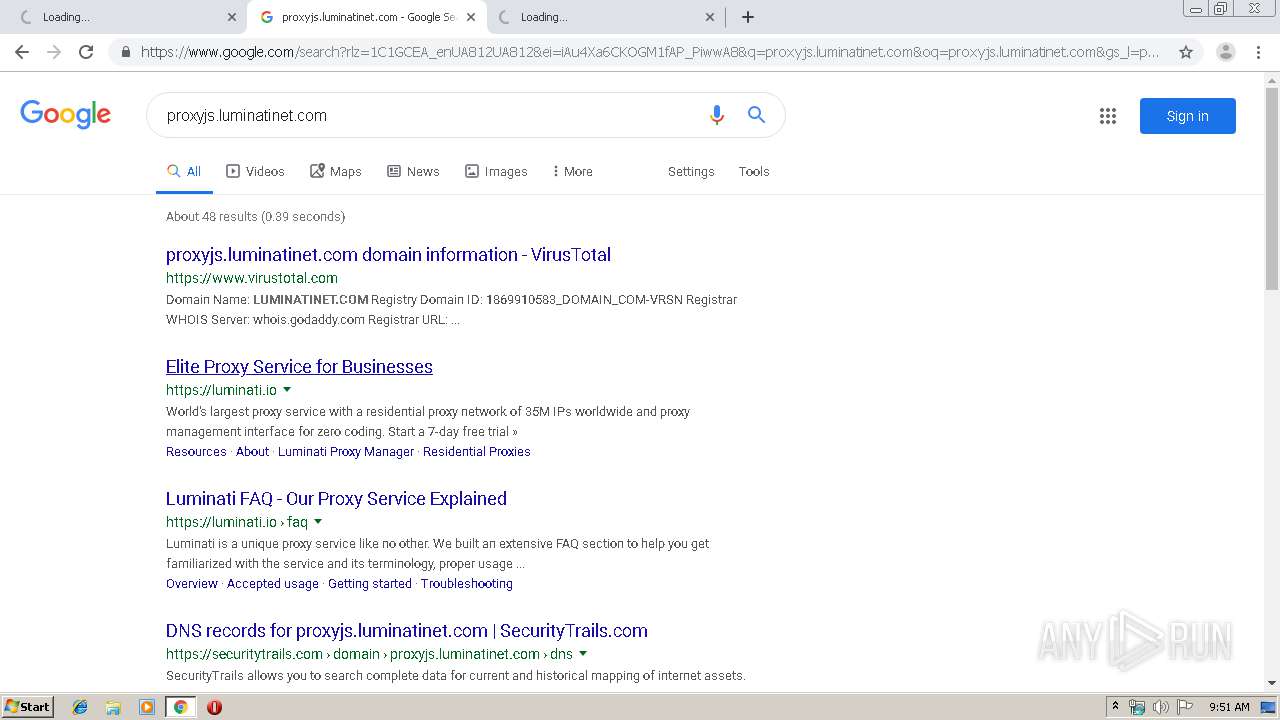Screen dimensions: 1280x720
Task: Open the Accepted usage sitelink
Action: [x=273, y=583]
